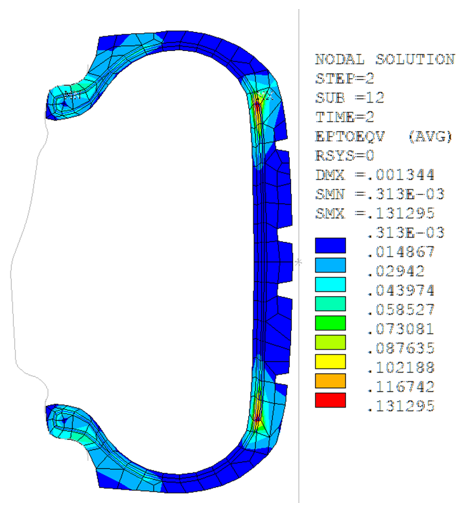Viewport: 473px width, 512px height.
Task: Click the SMX =.131295 label
Action: click(375, 213)
